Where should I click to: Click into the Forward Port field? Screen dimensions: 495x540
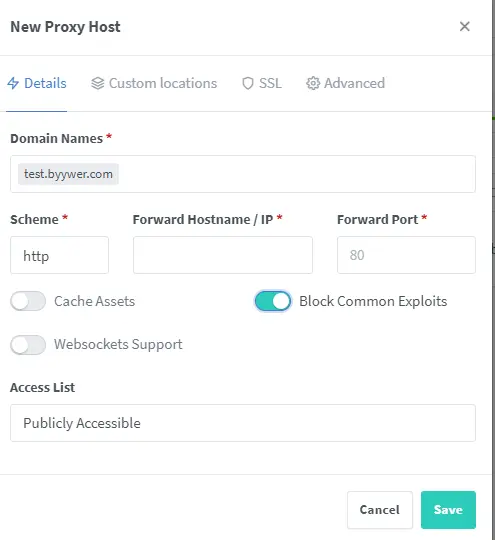point(406,255)
